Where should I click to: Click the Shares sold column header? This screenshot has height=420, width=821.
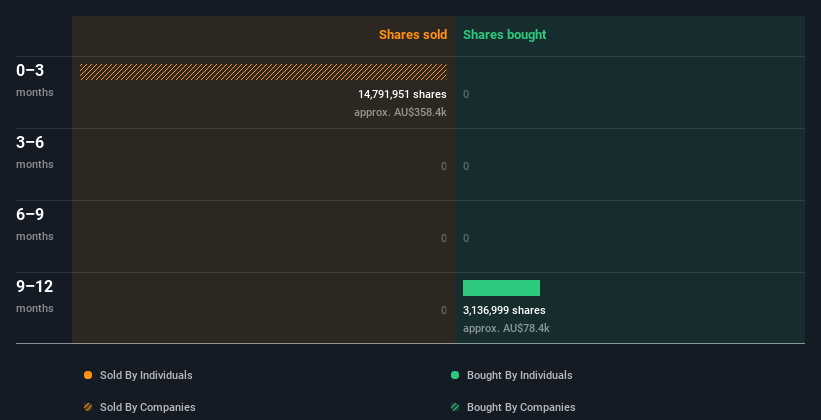[413, 35]
